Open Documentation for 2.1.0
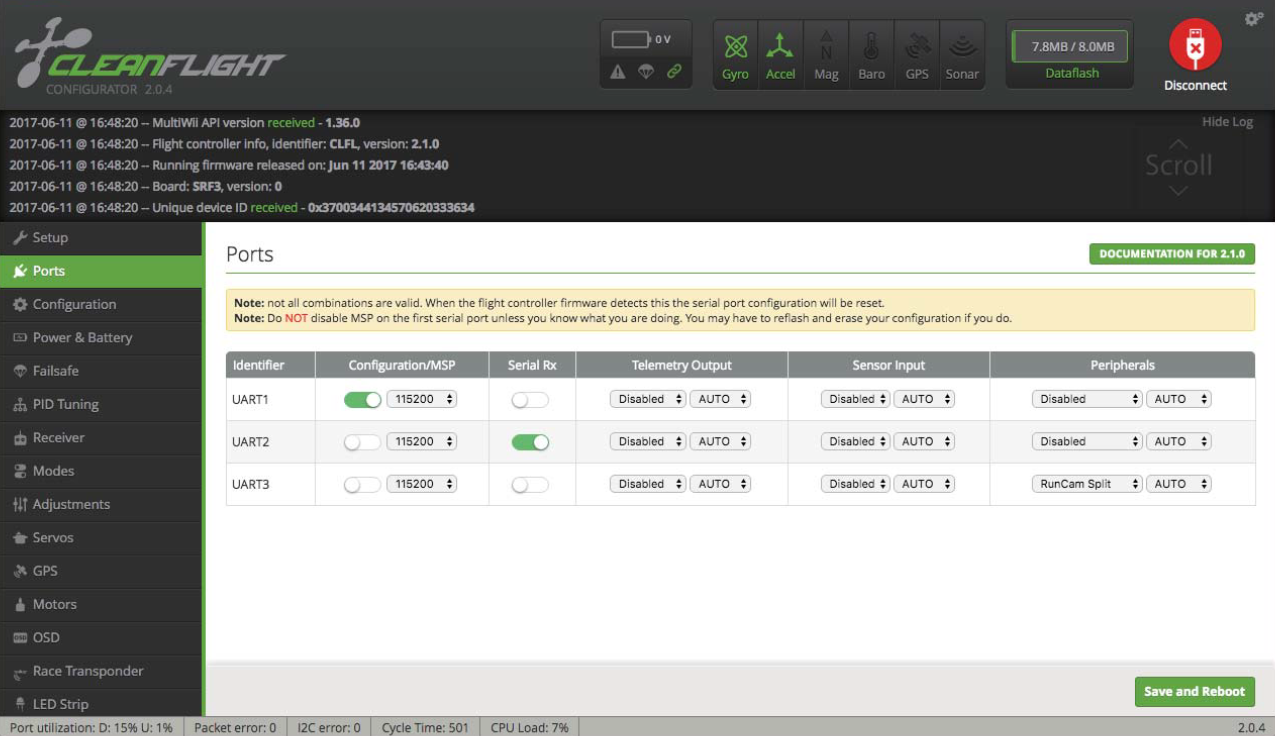Viewport: 1275px width, 736px height. 1171,254
